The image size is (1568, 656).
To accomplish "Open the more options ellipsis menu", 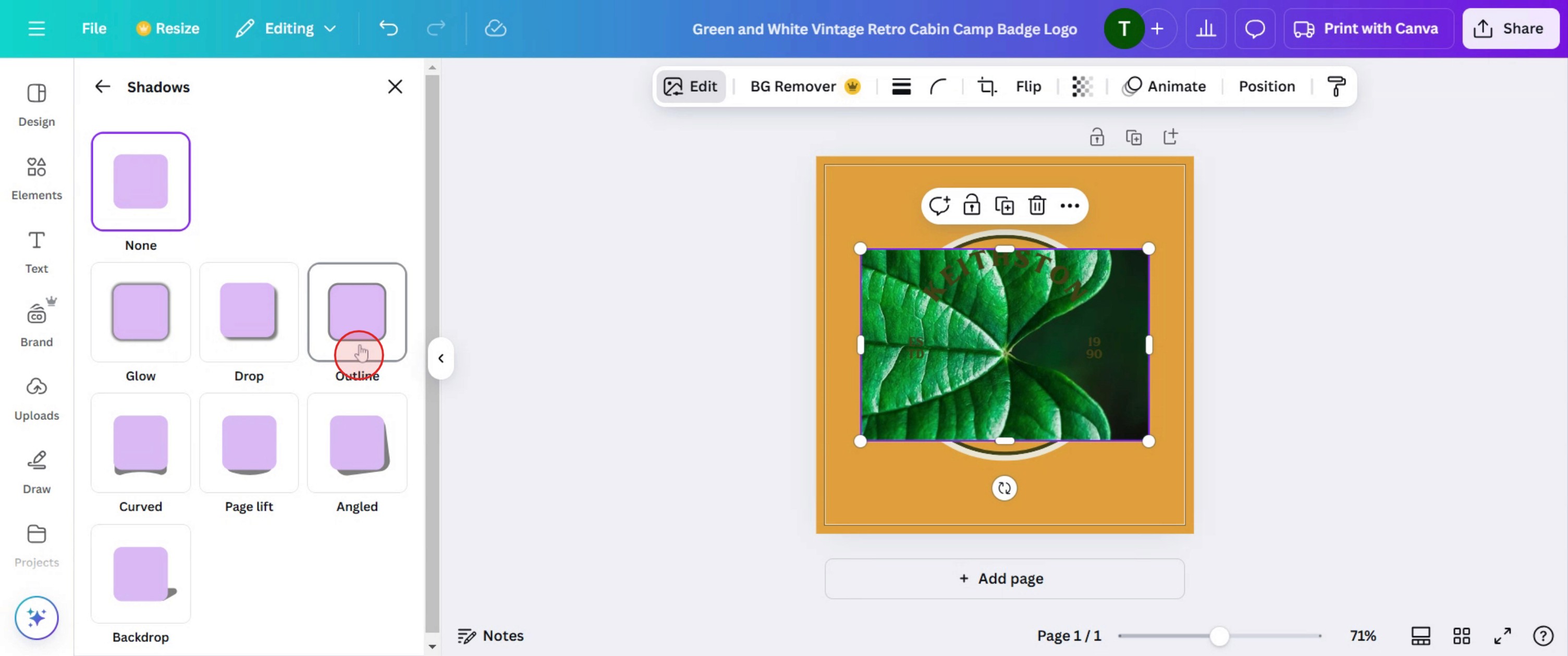I will coord(1070,206).
